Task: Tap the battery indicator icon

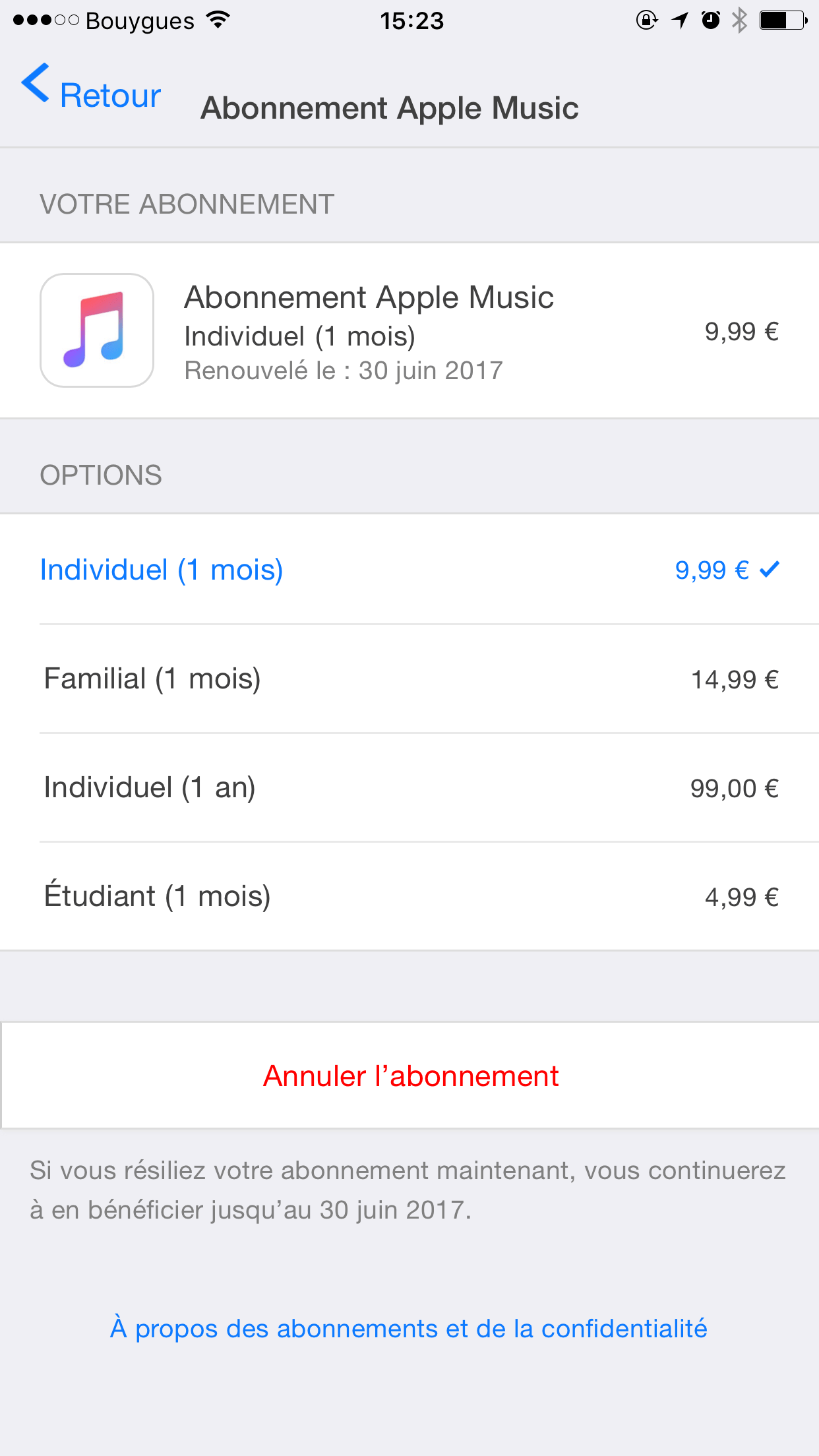Action: click(783, 20)
